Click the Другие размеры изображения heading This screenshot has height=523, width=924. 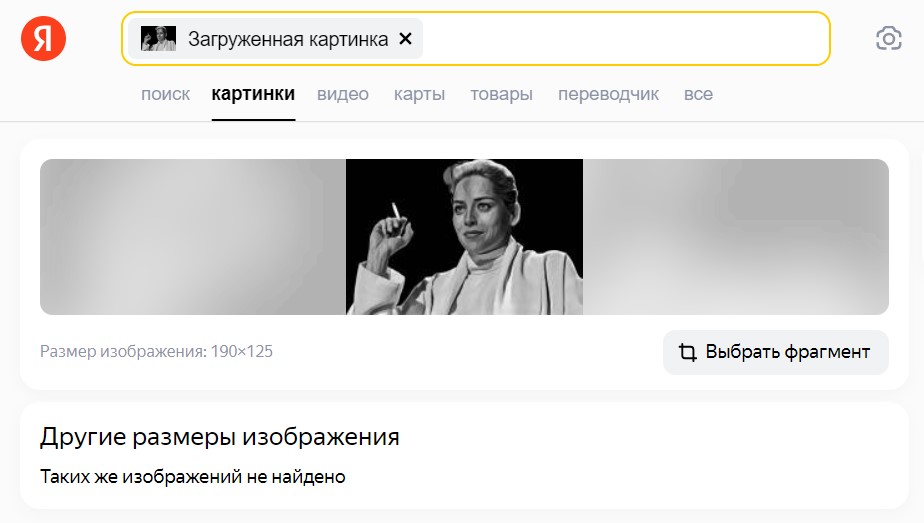point(220,437)
